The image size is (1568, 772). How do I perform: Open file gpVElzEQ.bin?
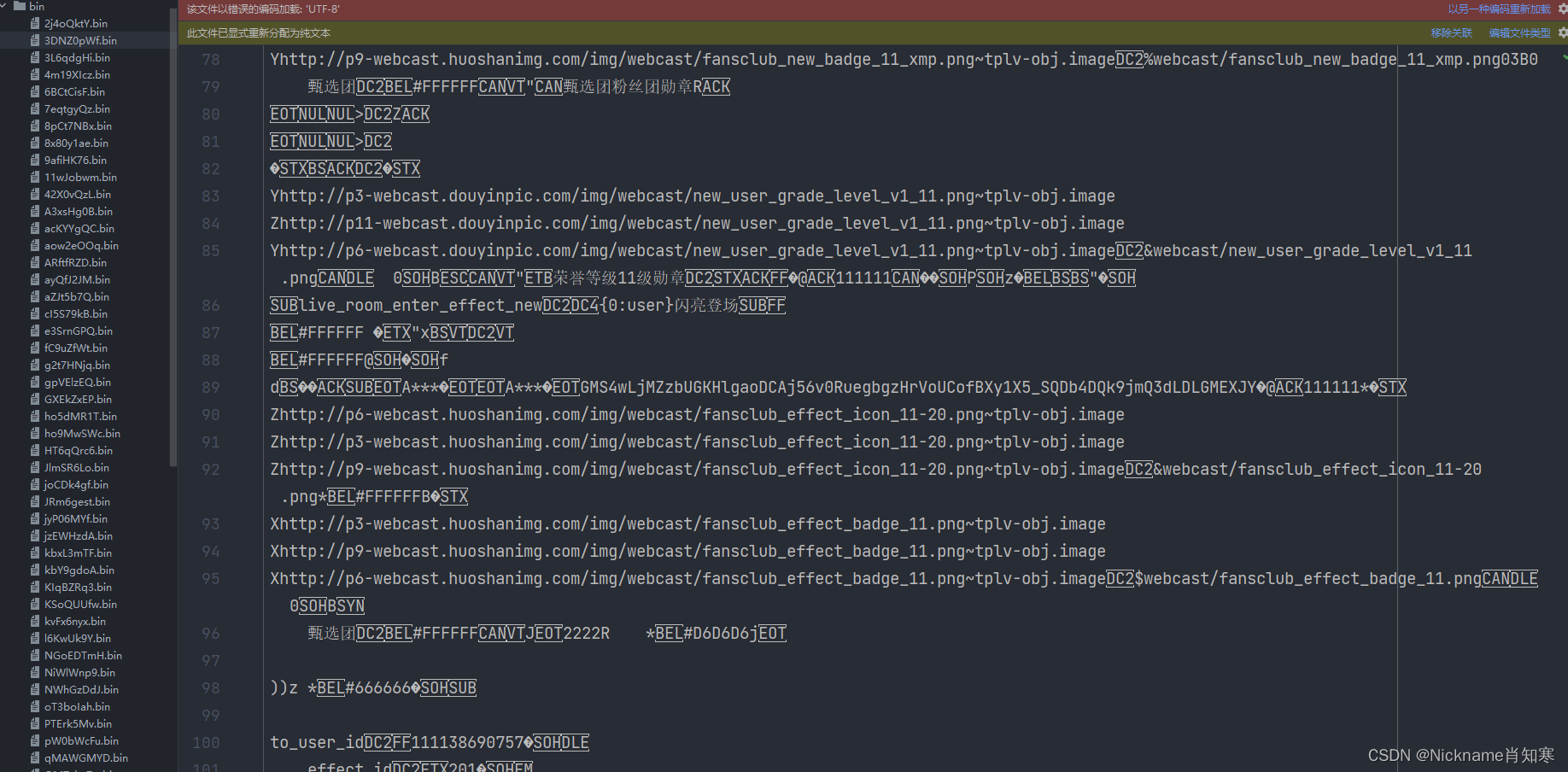coord(78,382)
